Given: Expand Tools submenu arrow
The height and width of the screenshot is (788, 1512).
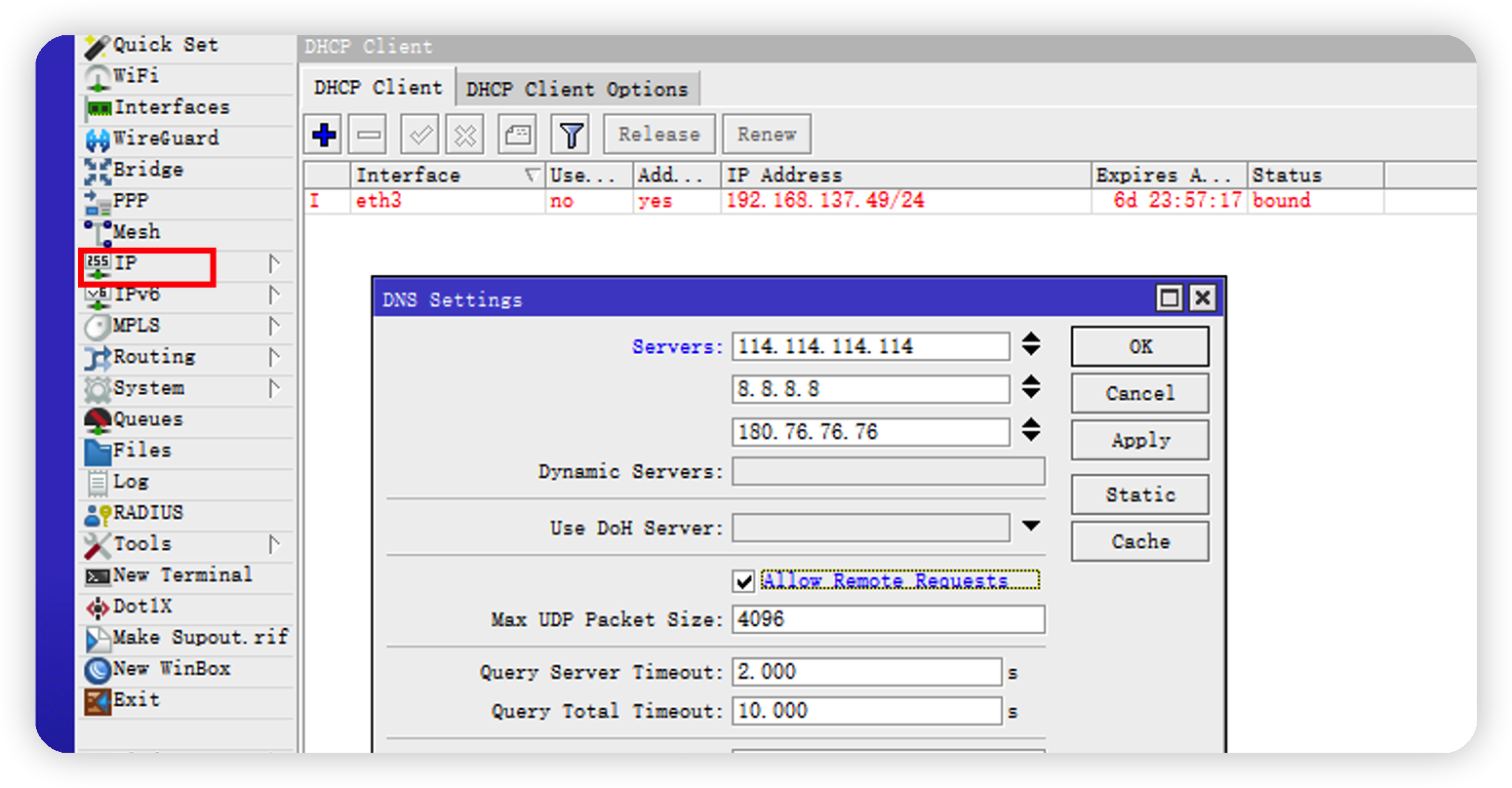Looking at the screenshot, I should (x=274, y=544).
